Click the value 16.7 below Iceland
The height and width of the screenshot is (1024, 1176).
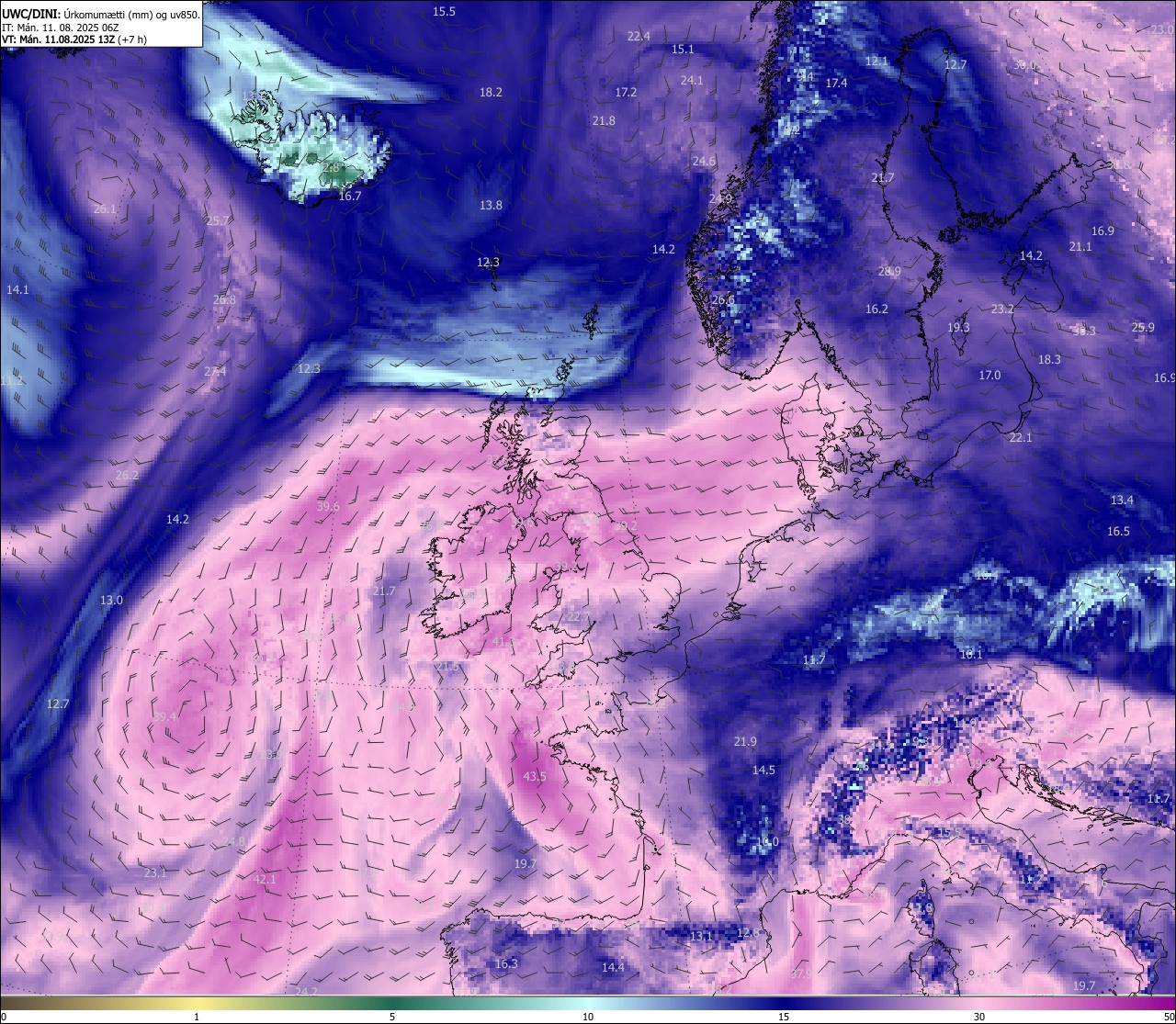350,196
